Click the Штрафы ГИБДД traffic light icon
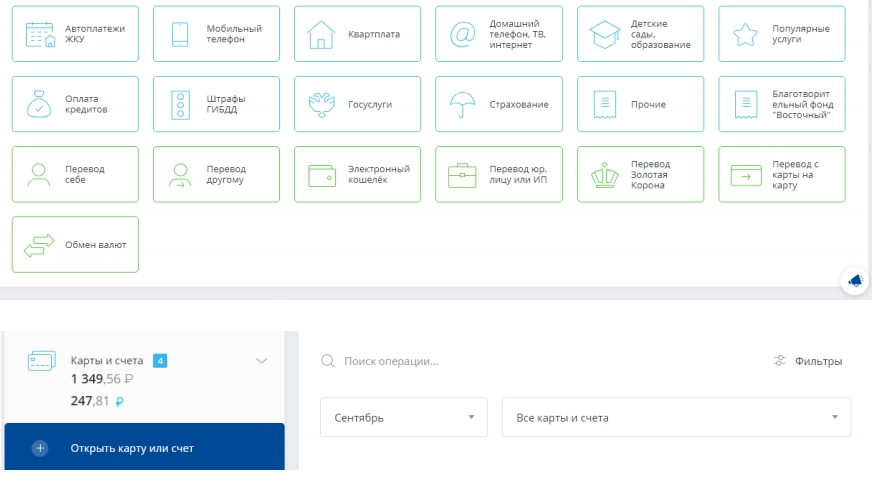The width and height of the screenshot is (886, 481). point(181,104)
